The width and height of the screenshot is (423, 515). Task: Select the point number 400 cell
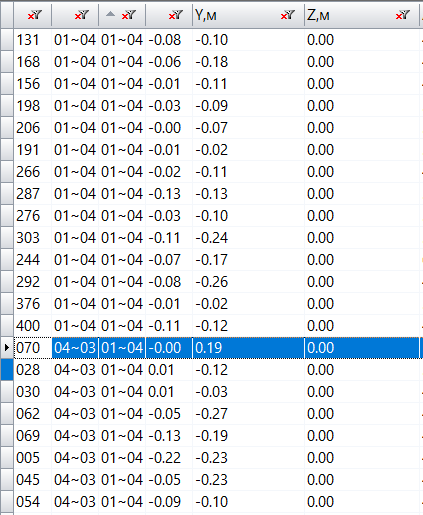33,326
